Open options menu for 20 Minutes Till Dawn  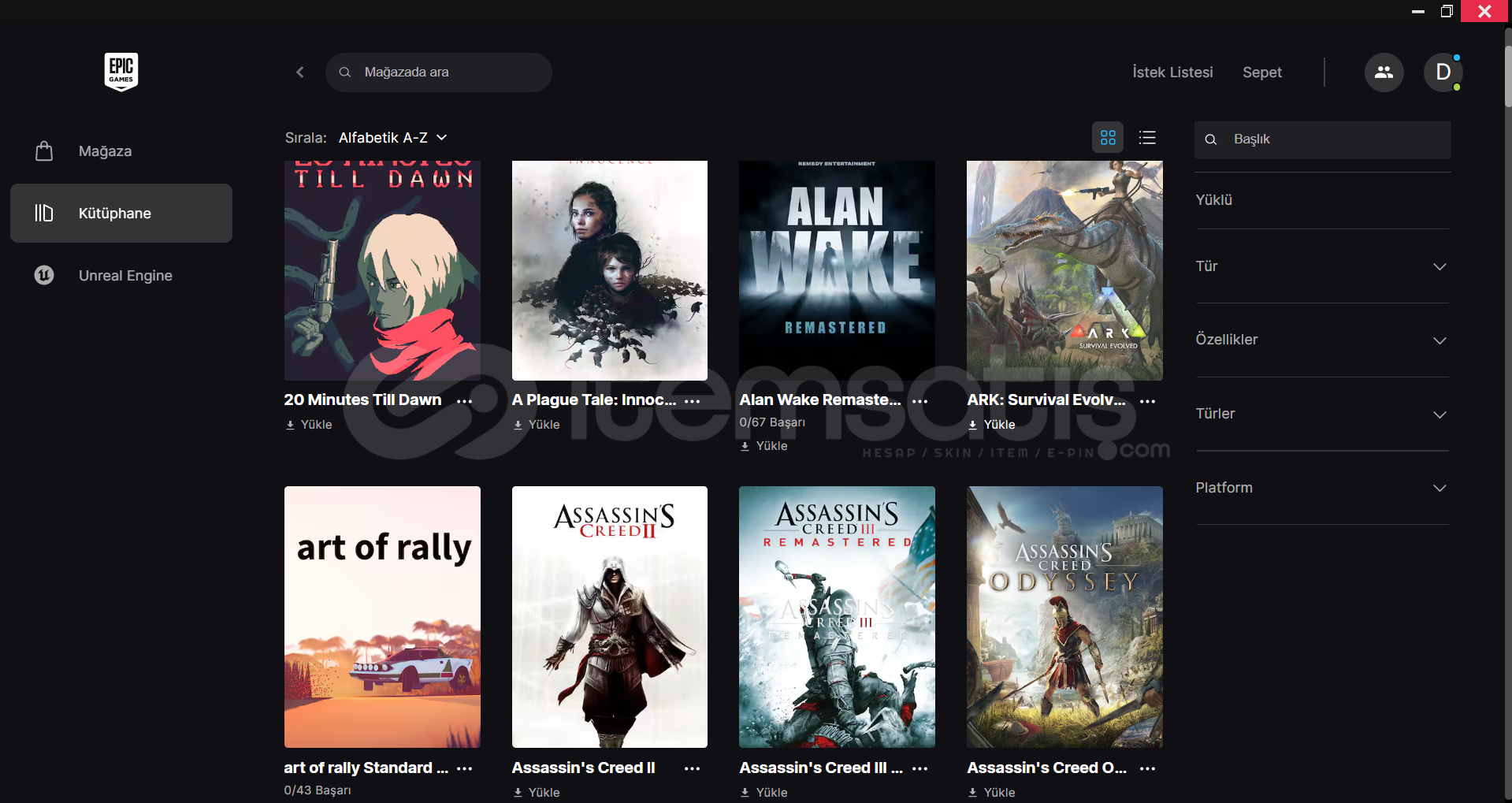click(x=465, y=401)
